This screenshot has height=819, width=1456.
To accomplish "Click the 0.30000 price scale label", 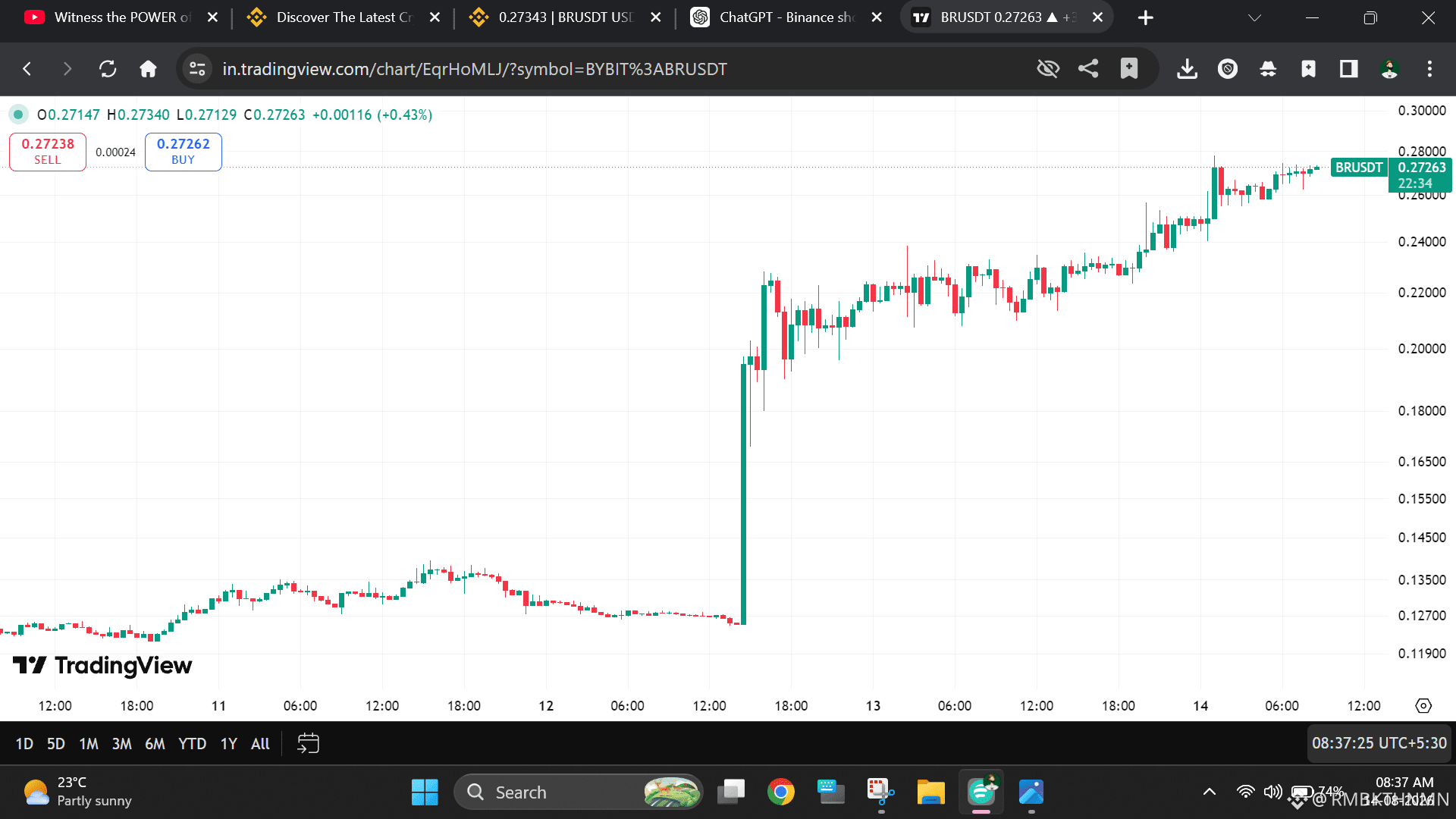I will click(1422, 111).
